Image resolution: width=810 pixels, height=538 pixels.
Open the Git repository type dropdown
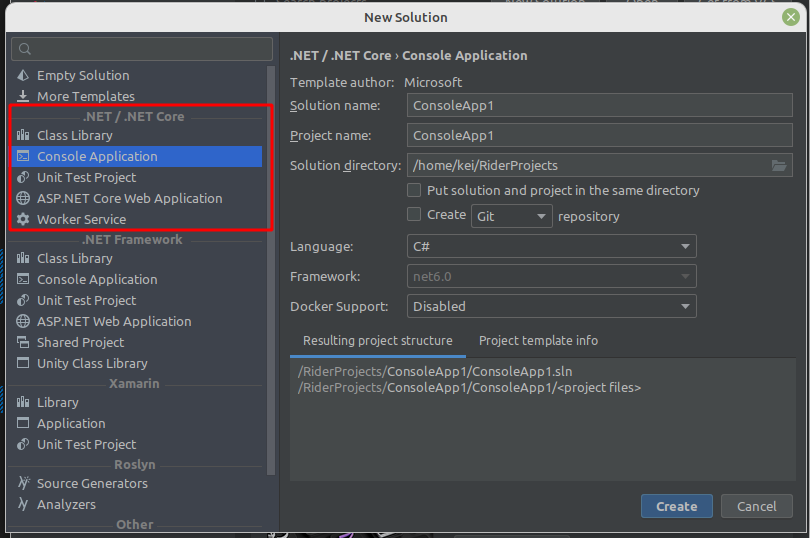click(512, 216)
